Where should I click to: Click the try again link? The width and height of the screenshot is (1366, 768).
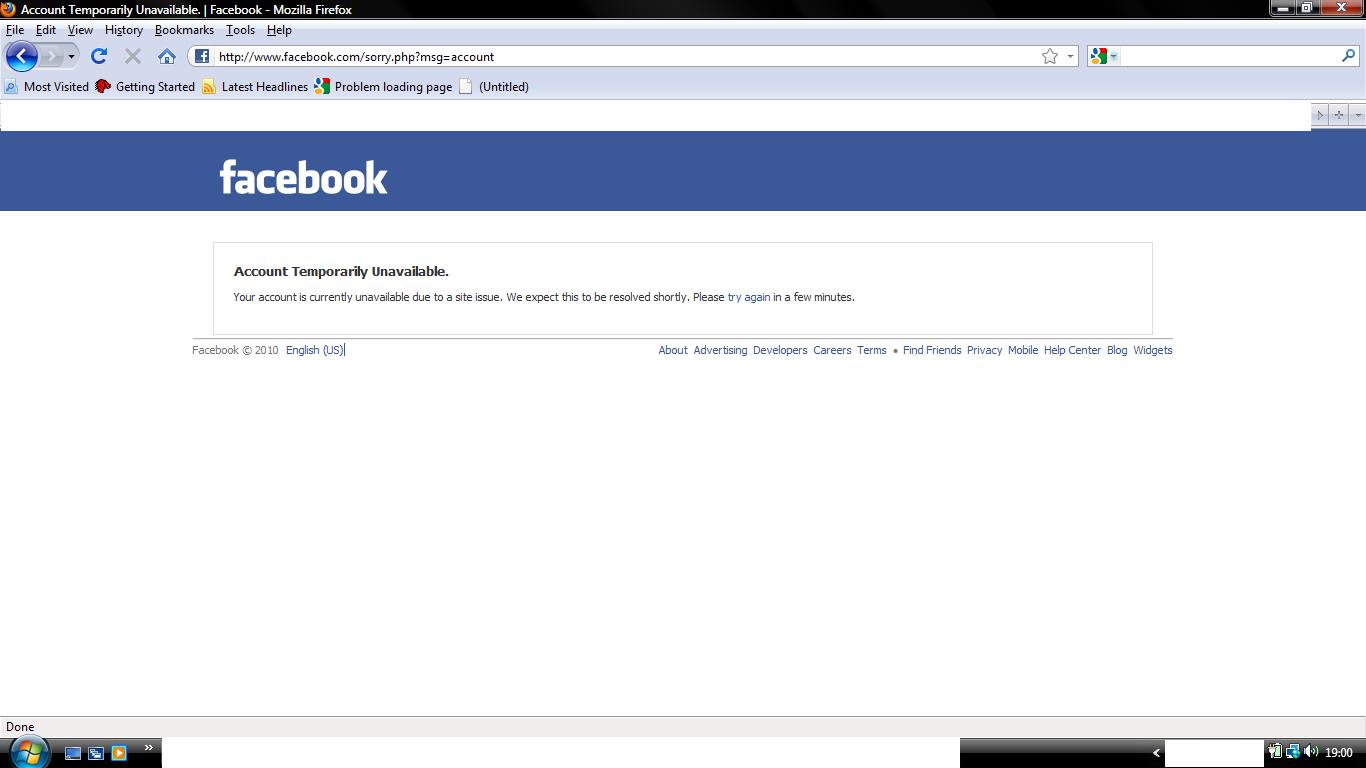pyautogui.click(x=749, y=297)
